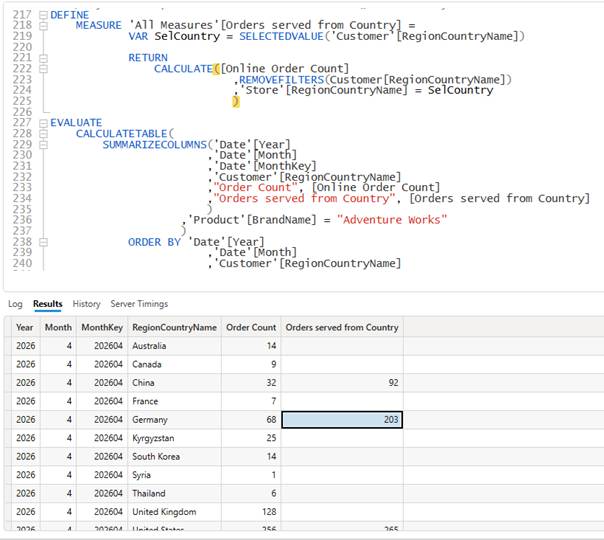Collapse the EVALUATE block fold marker
Screen dimensions: 604x540
click(44, 123)
